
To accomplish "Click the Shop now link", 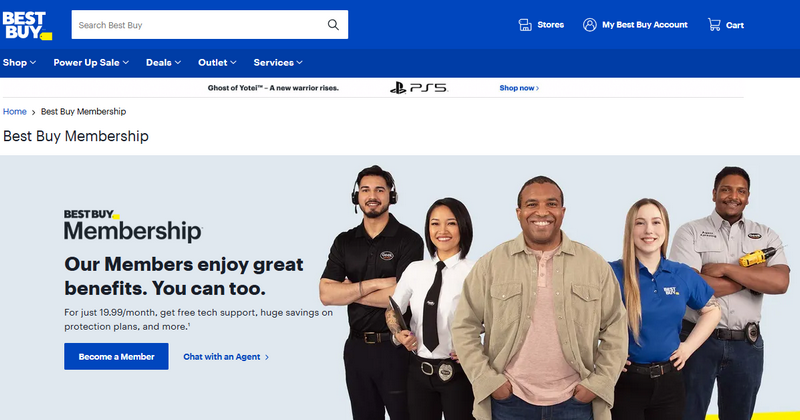I will click(518, 88).
